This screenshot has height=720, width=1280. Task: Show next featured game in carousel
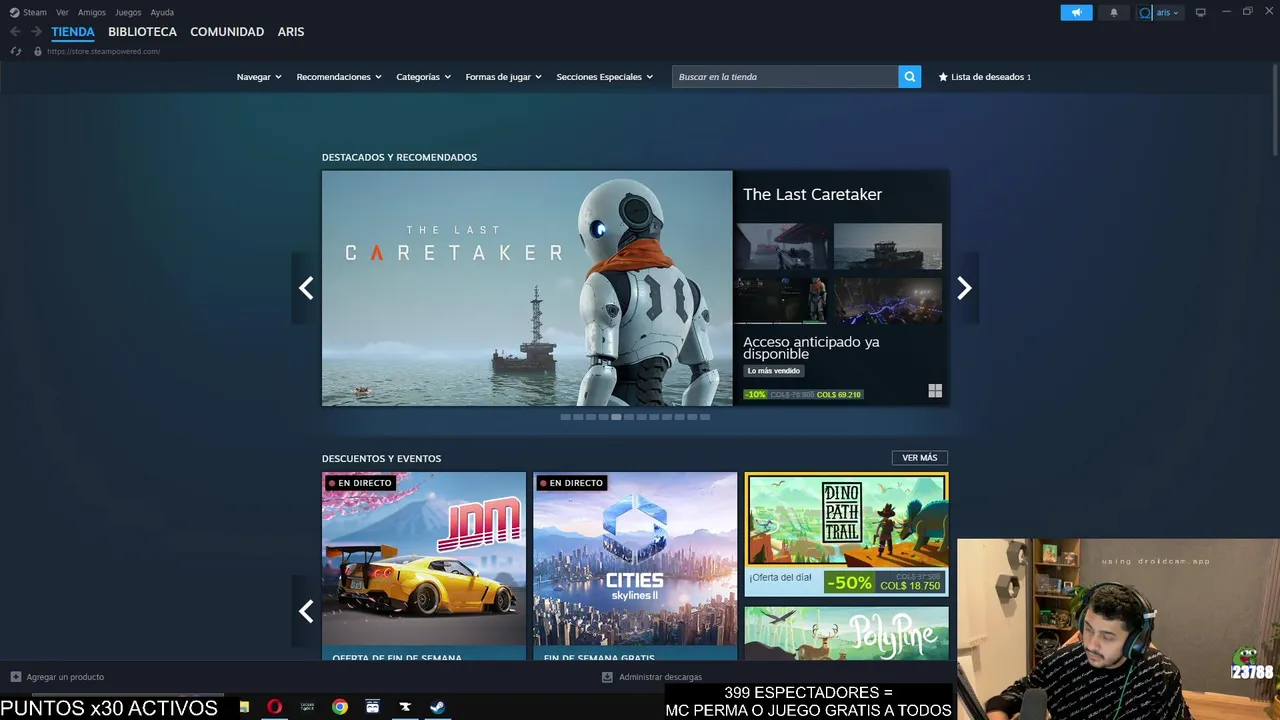tap(964, 288)
